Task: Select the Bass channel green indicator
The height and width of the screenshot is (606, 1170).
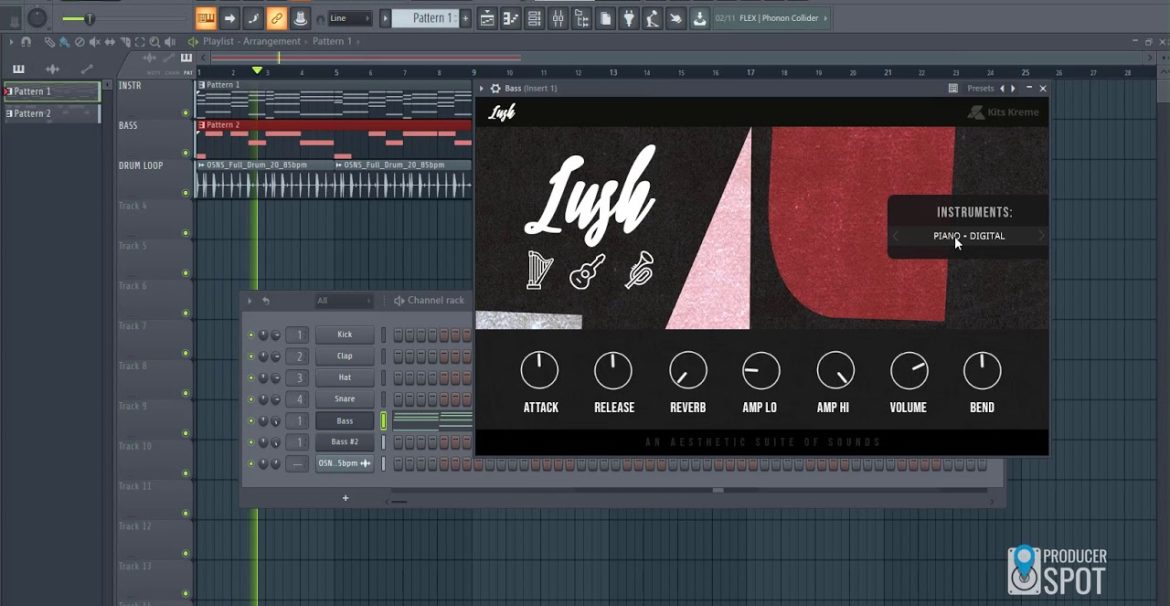Action: tap(384, 421)
